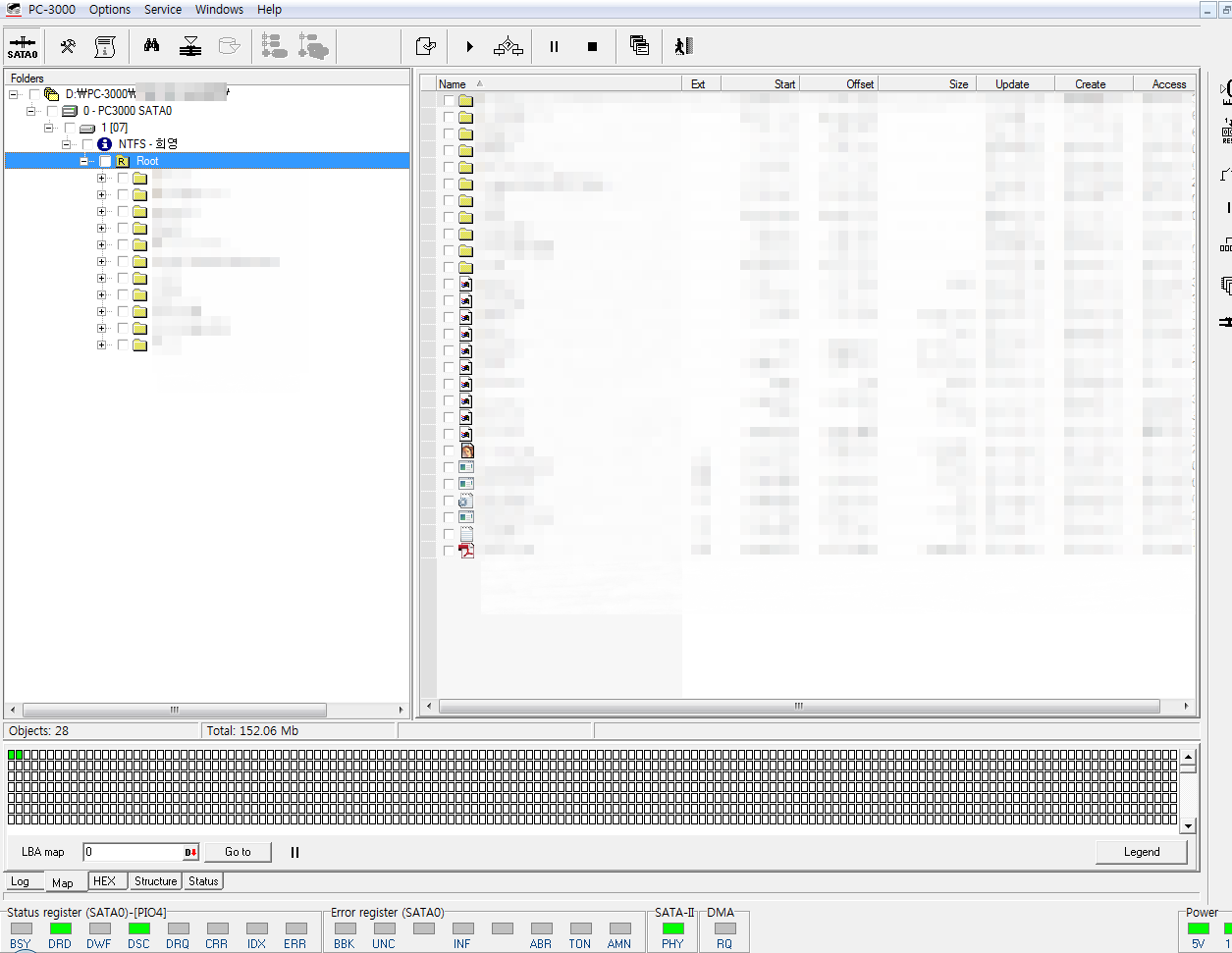Open the Service menu
The height and width of the screenshot is (953, 1232).
click(x=163, y=10)
